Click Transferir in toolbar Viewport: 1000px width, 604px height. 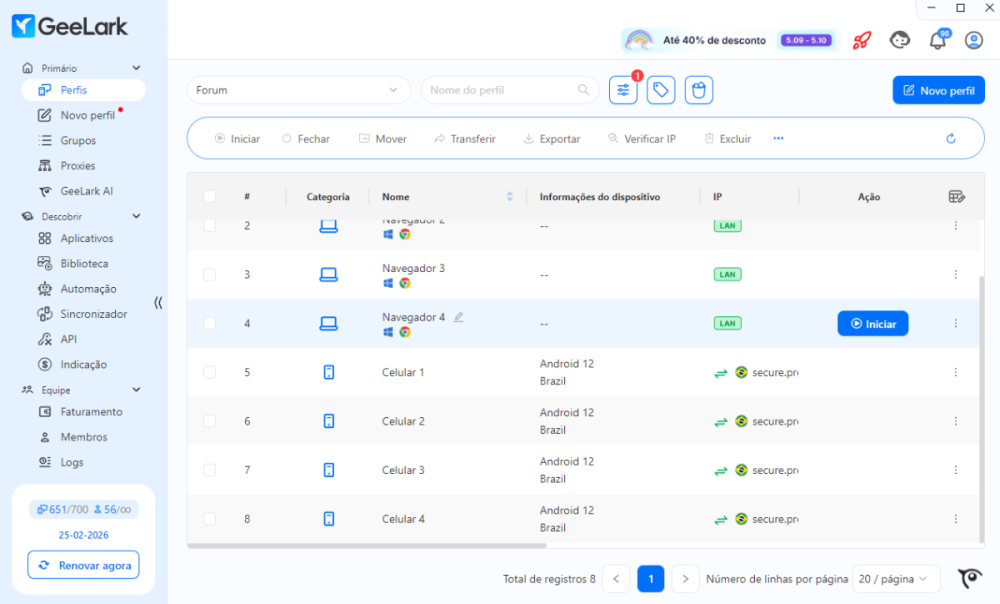(464, 138)
